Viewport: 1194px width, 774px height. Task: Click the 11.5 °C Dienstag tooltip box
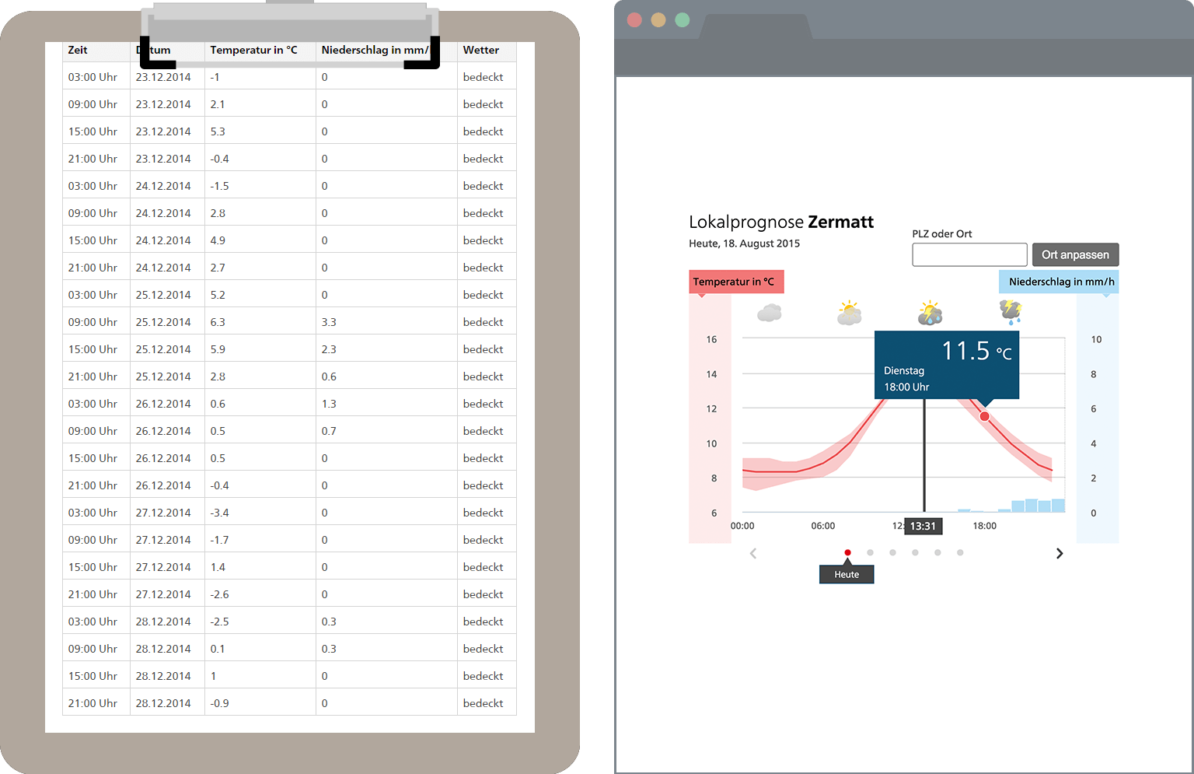946,365
